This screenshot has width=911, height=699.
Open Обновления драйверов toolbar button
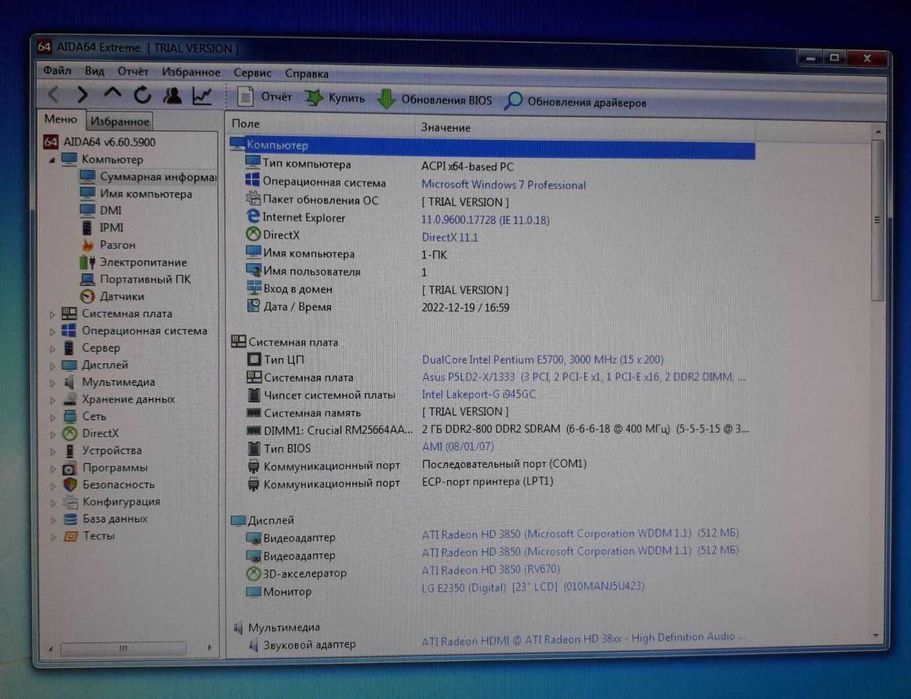[x=575, y=102]
